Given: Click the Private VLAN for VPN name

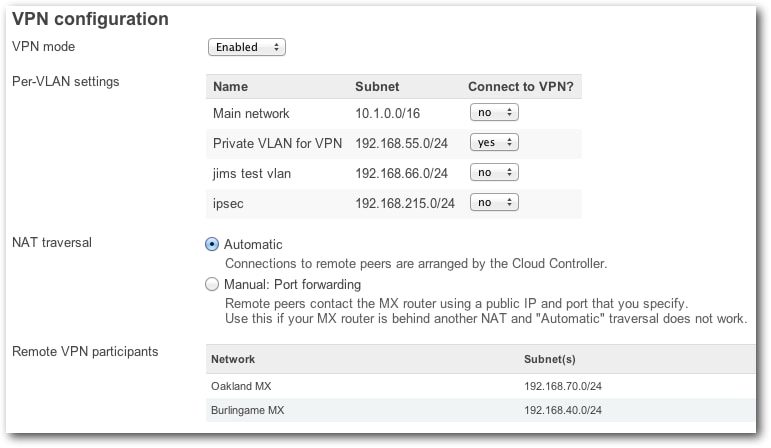Looking at the screenshot, I should coord(277,144).
